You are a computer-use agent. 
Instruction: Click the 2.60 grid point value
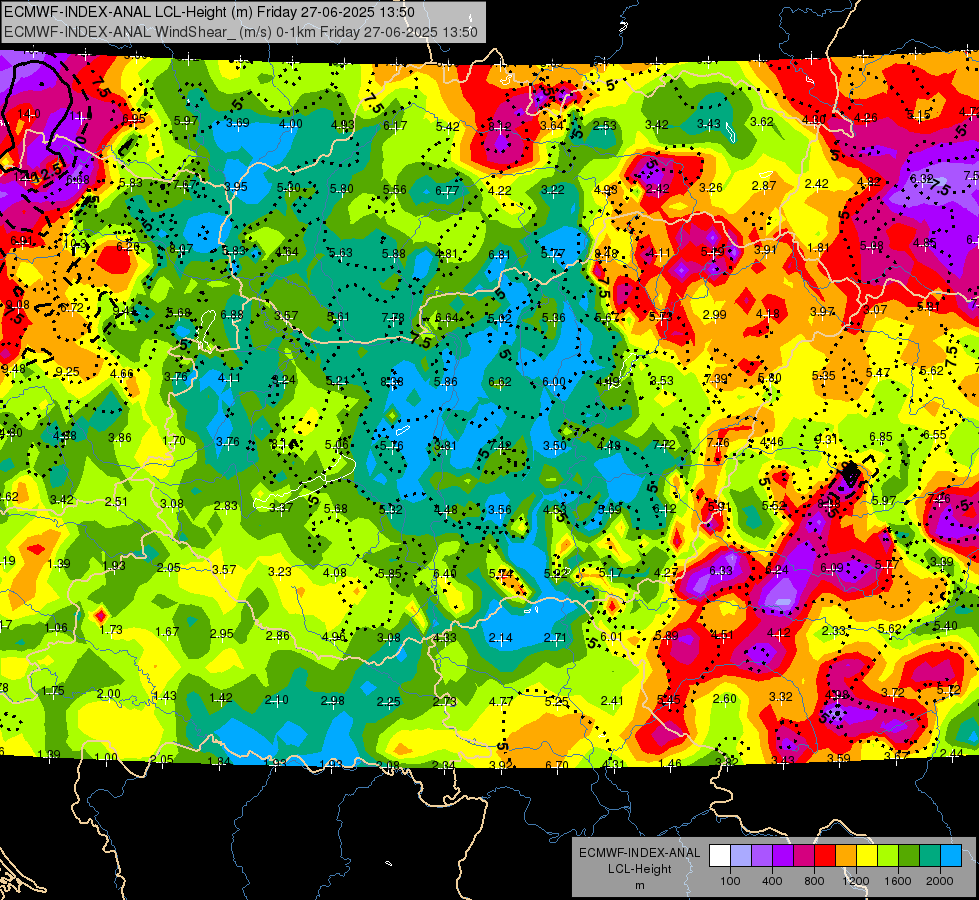[724, 698]
